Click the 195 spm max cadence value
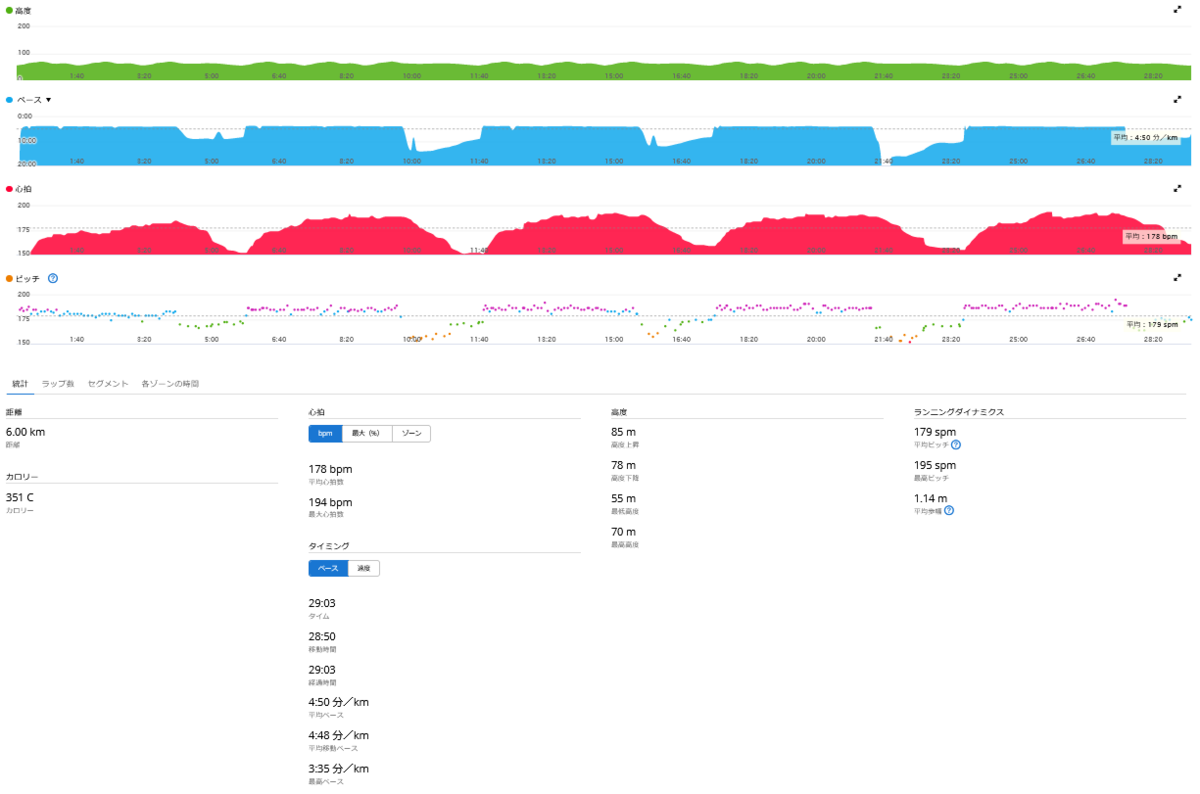The height and width of the screenshot is (794, 1200). (935, 465)
